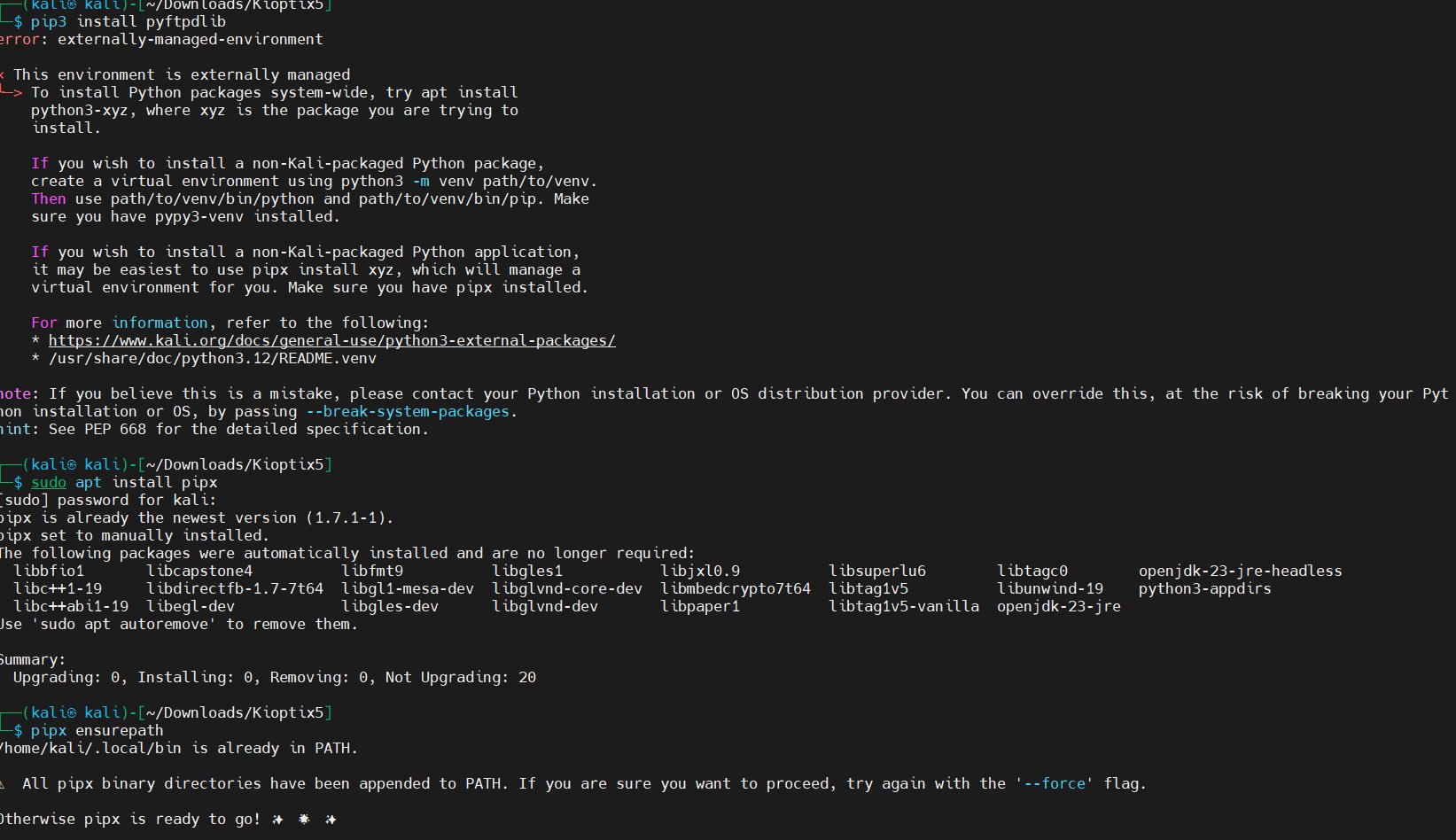Click the "libegl-dev" package name
1456x840 pixels.
(191, 606)
